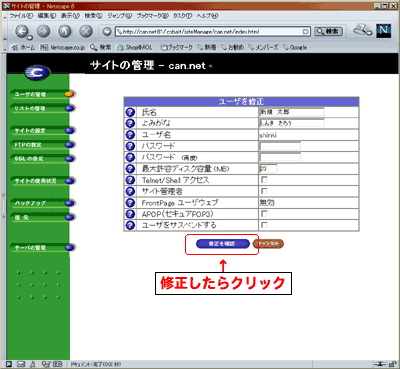Enable the Telnet/Shell アクセス checkbox
The width and height of the screenshot is (400, 369).
pyautogui.click(x=264, y=180)
